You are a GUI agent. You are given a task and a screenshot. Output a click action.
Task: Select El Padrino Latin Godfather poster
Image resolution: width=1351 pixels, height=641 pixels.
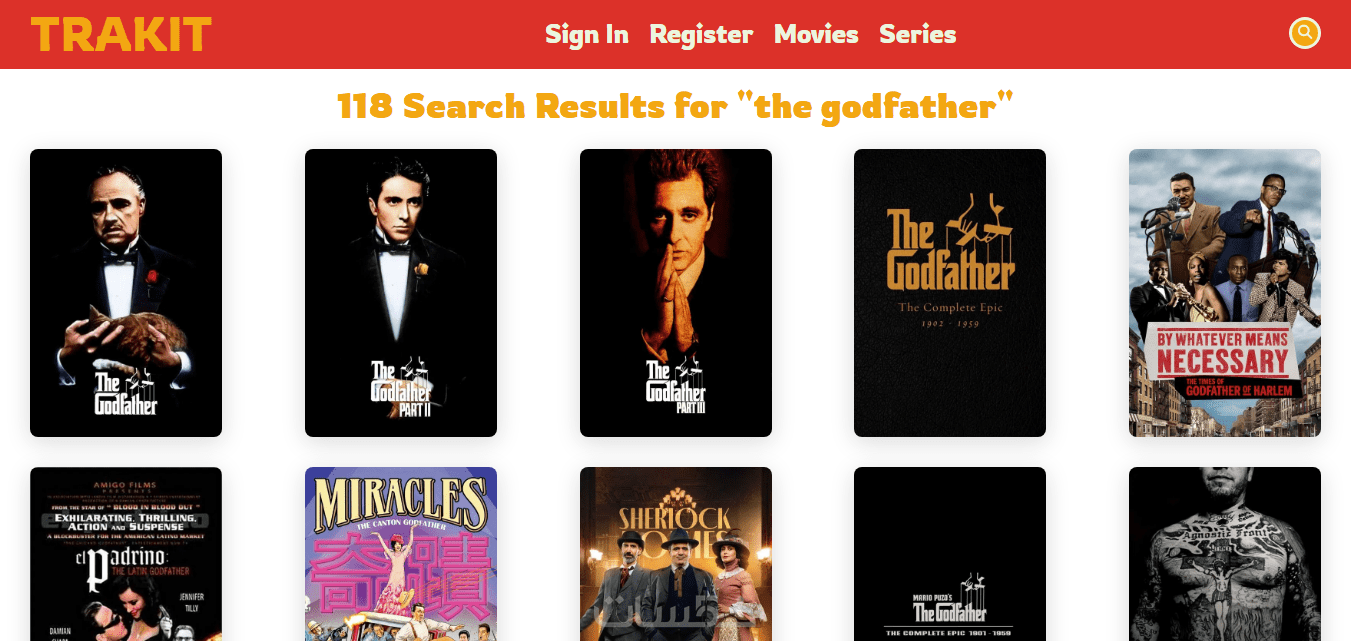tap(126, 554)
